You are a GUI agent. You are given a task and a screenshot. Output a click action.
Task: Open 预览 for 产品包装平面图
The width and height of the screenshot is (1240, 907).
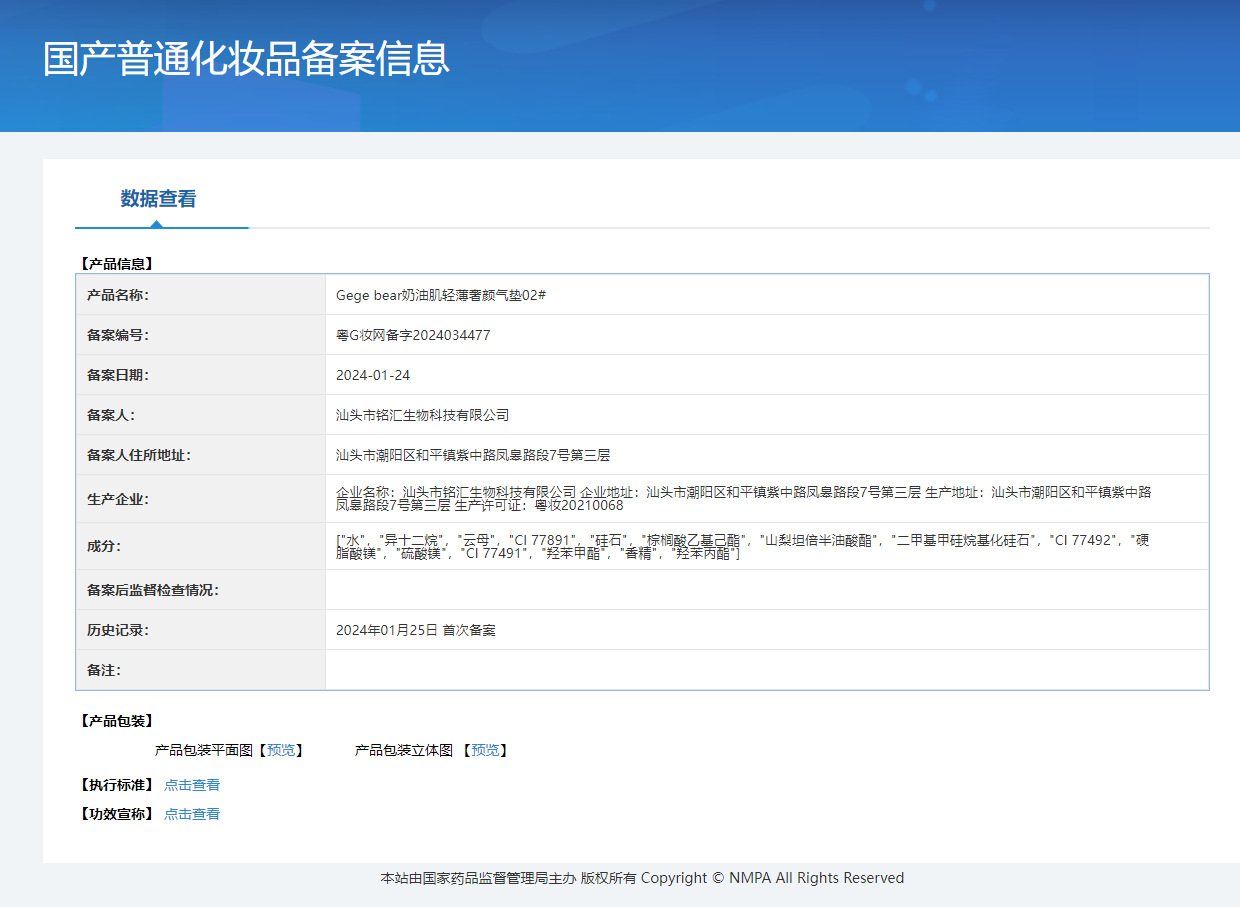tap(284, 750)
